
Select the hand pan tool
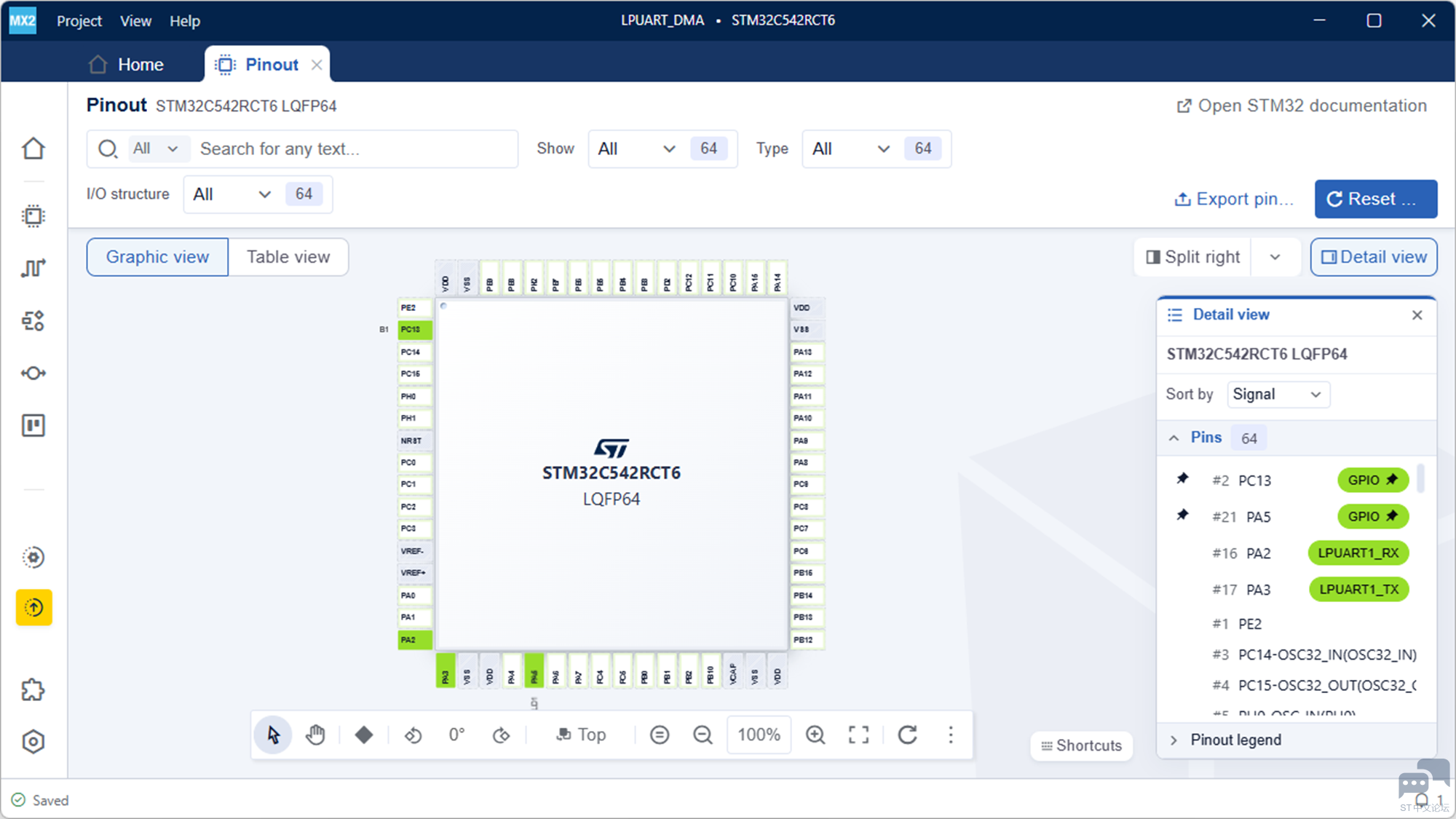pos(315,735)
